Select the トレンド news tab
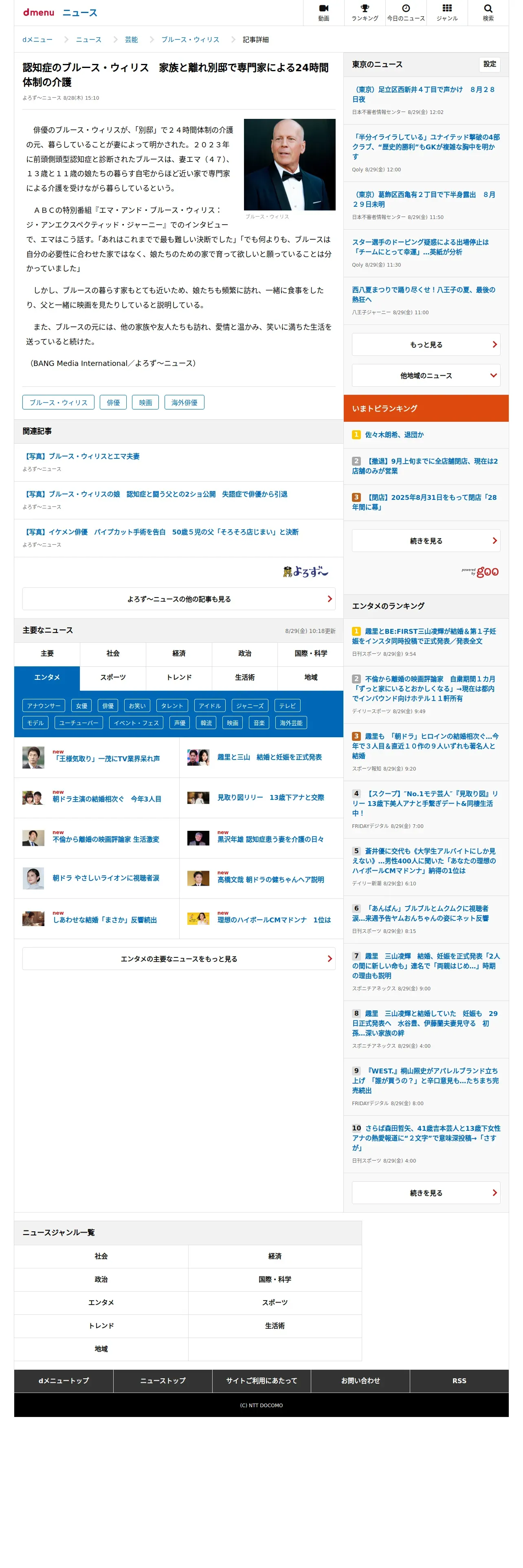523x1568 pixels. 179,677
